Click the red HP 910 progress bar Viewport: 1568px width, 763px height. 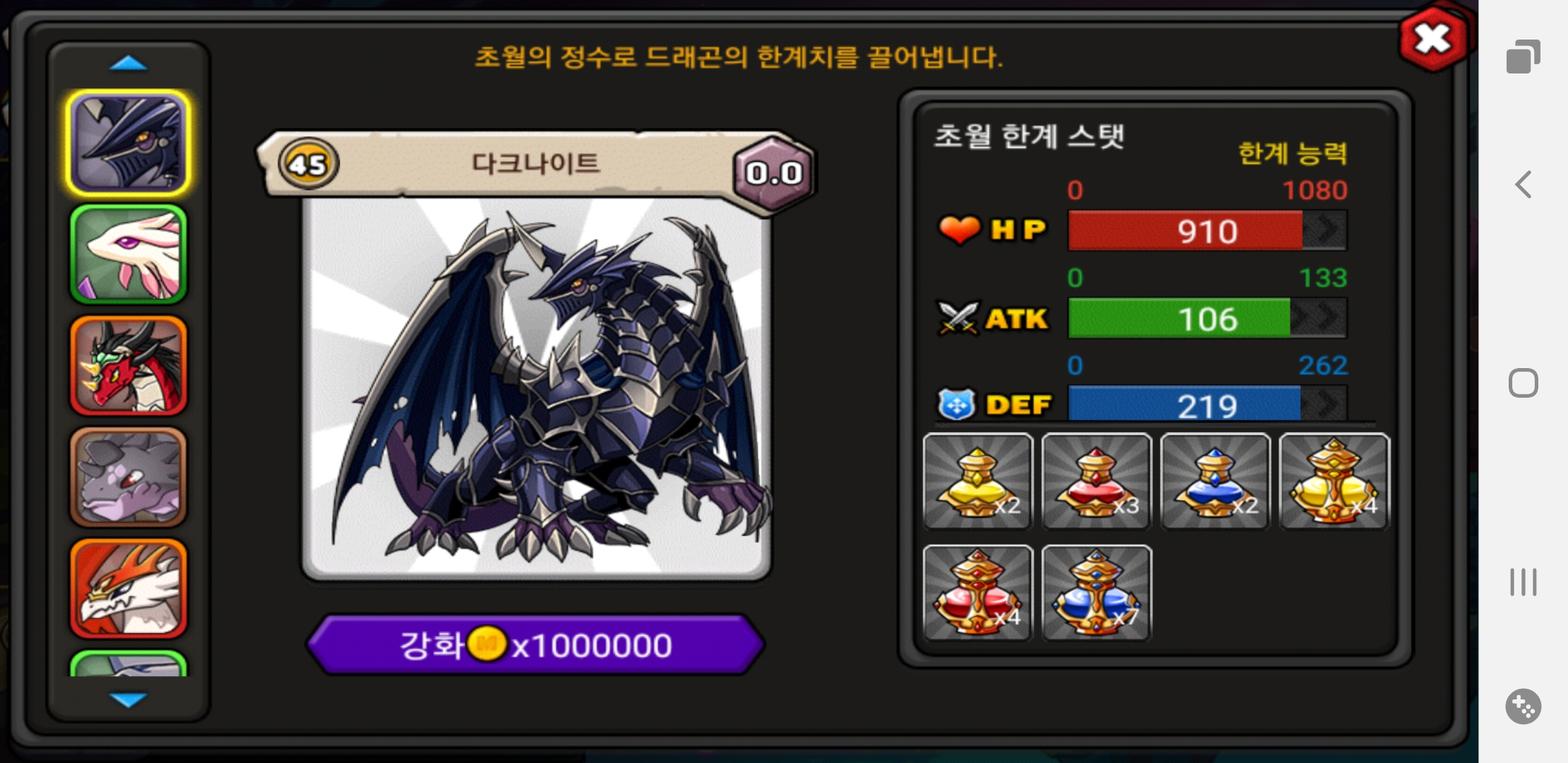pyautogui.click(x=1207, y=230)
